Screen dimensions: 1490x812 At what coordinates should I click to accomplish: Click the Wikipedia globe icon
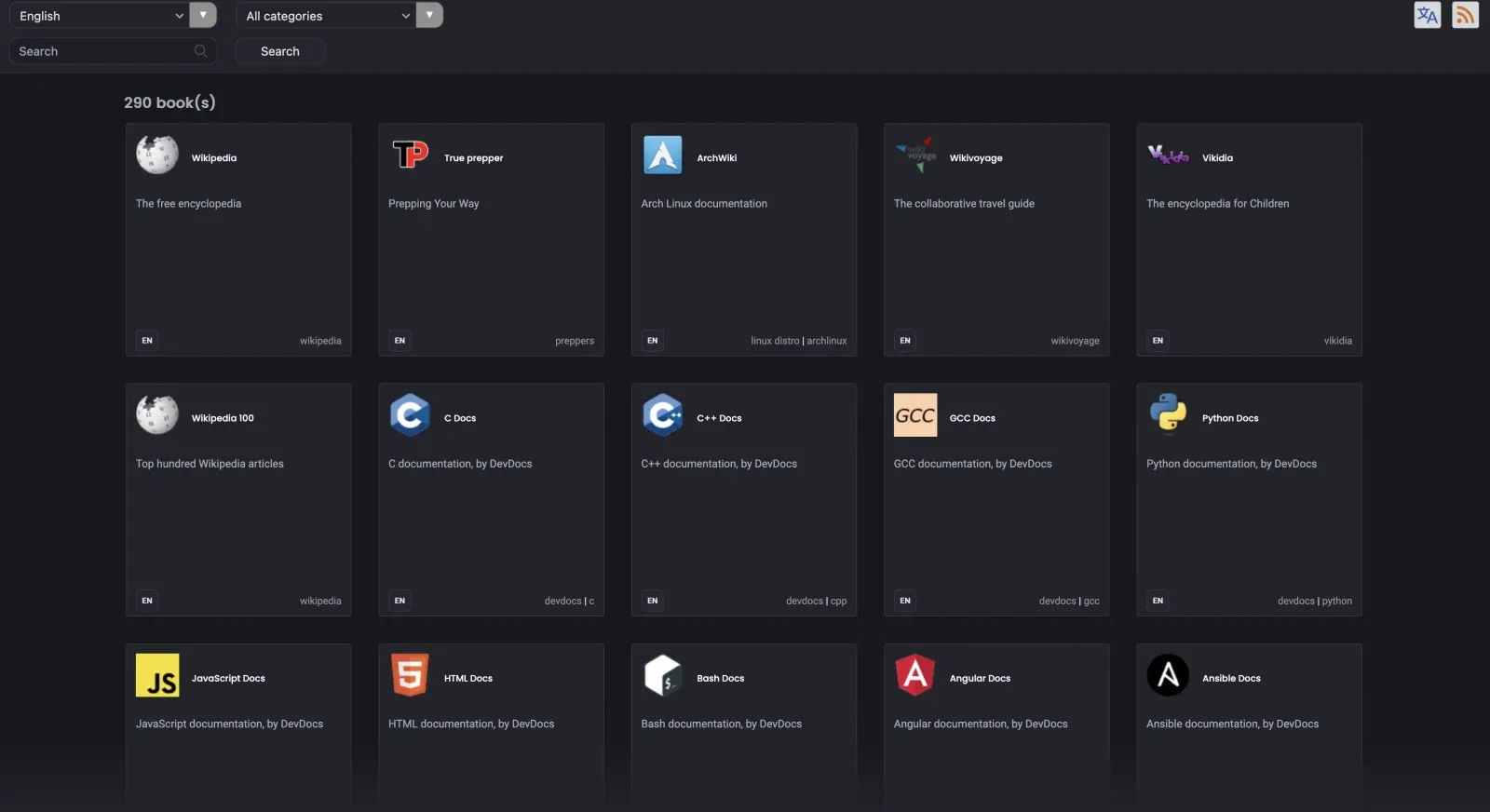point(157,156)
